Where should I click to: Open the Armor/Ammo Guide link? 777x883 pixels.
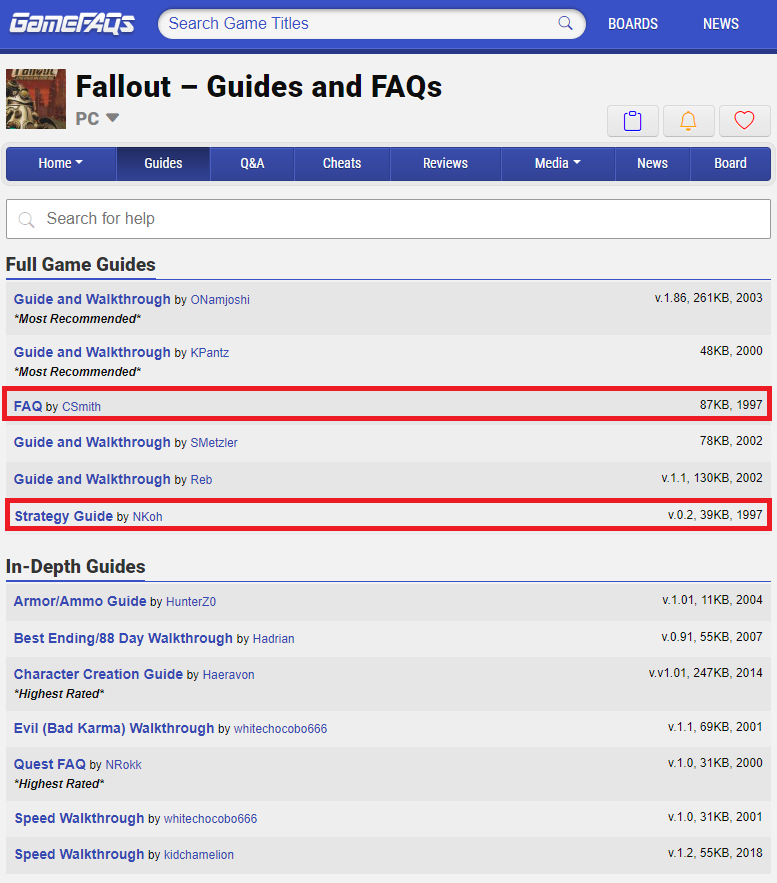pyautogui.click(x=80, y=601)
